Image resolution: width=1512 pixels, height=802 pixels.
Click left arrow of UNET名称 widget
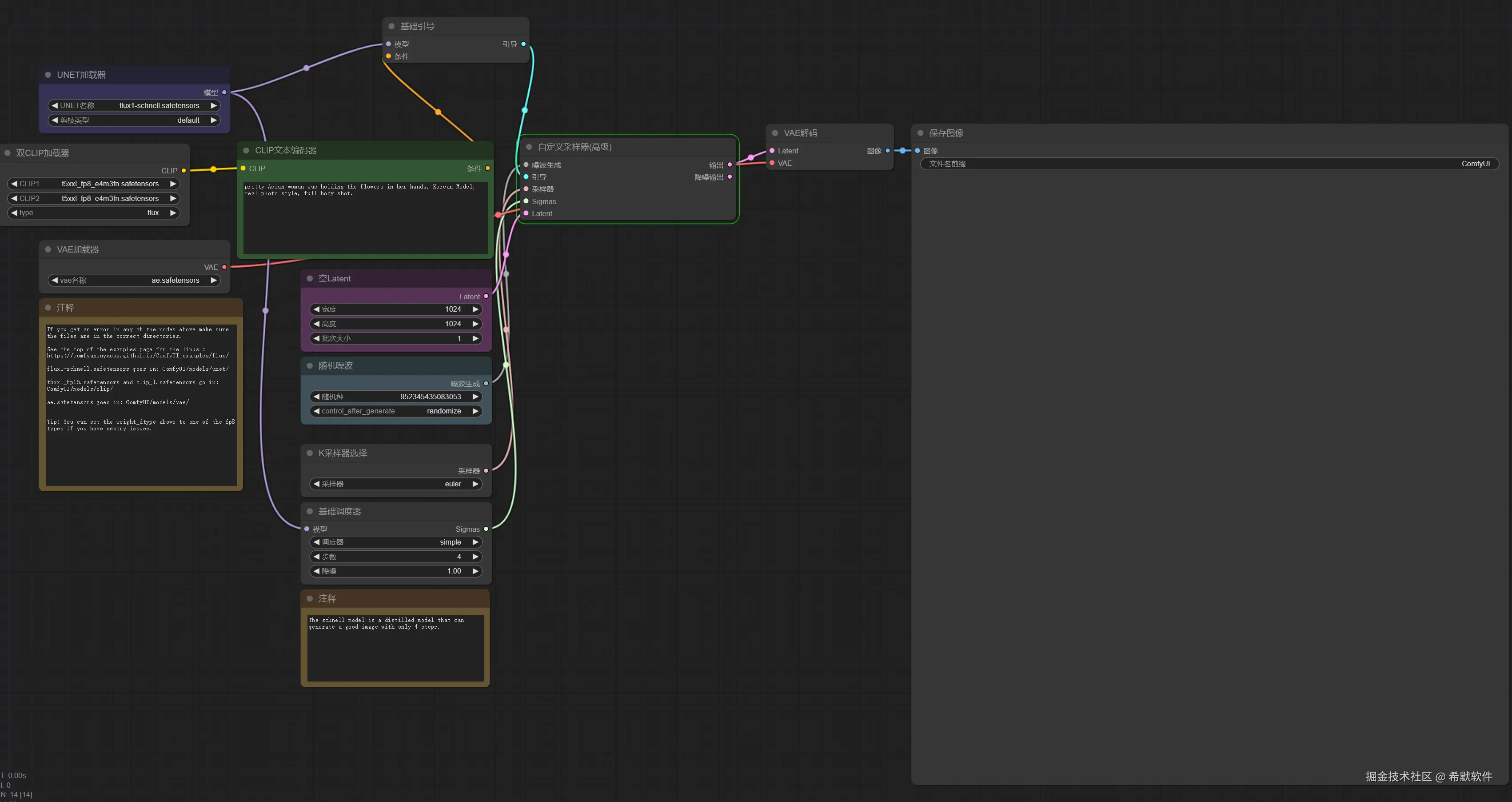point(55,106)
